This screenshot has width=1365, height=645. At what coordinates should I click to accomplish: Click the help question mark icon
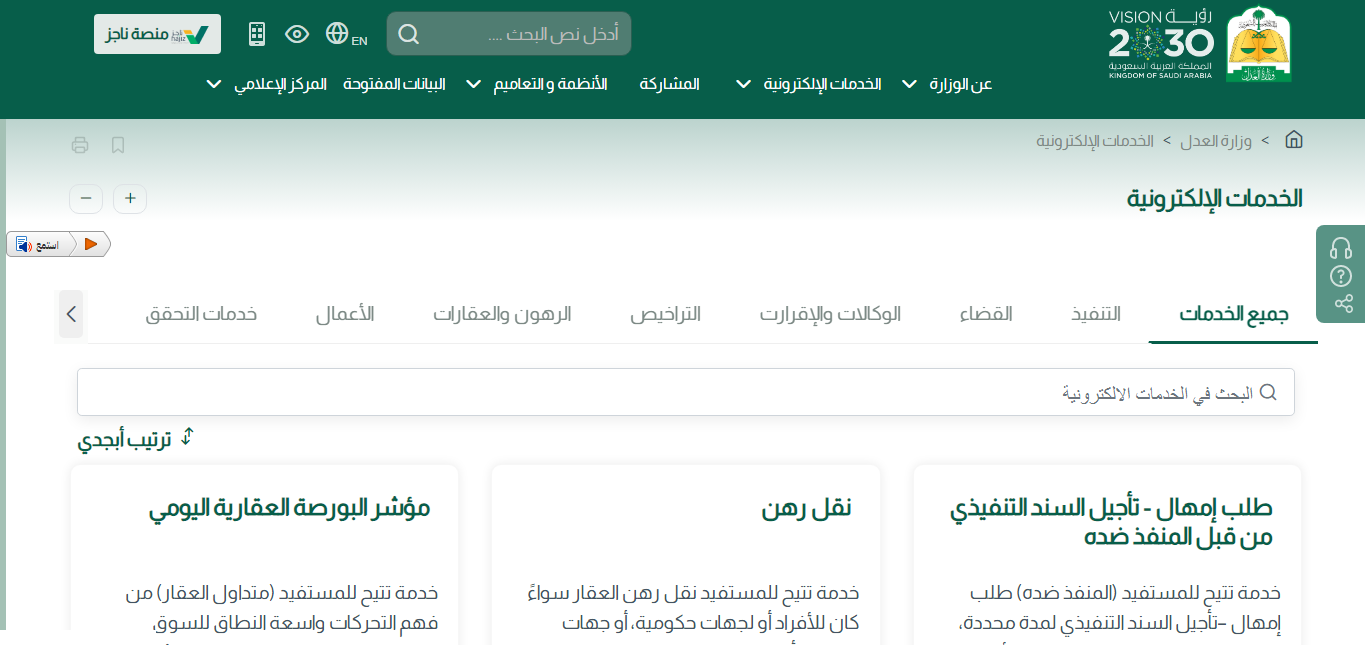coord(1341,276)
